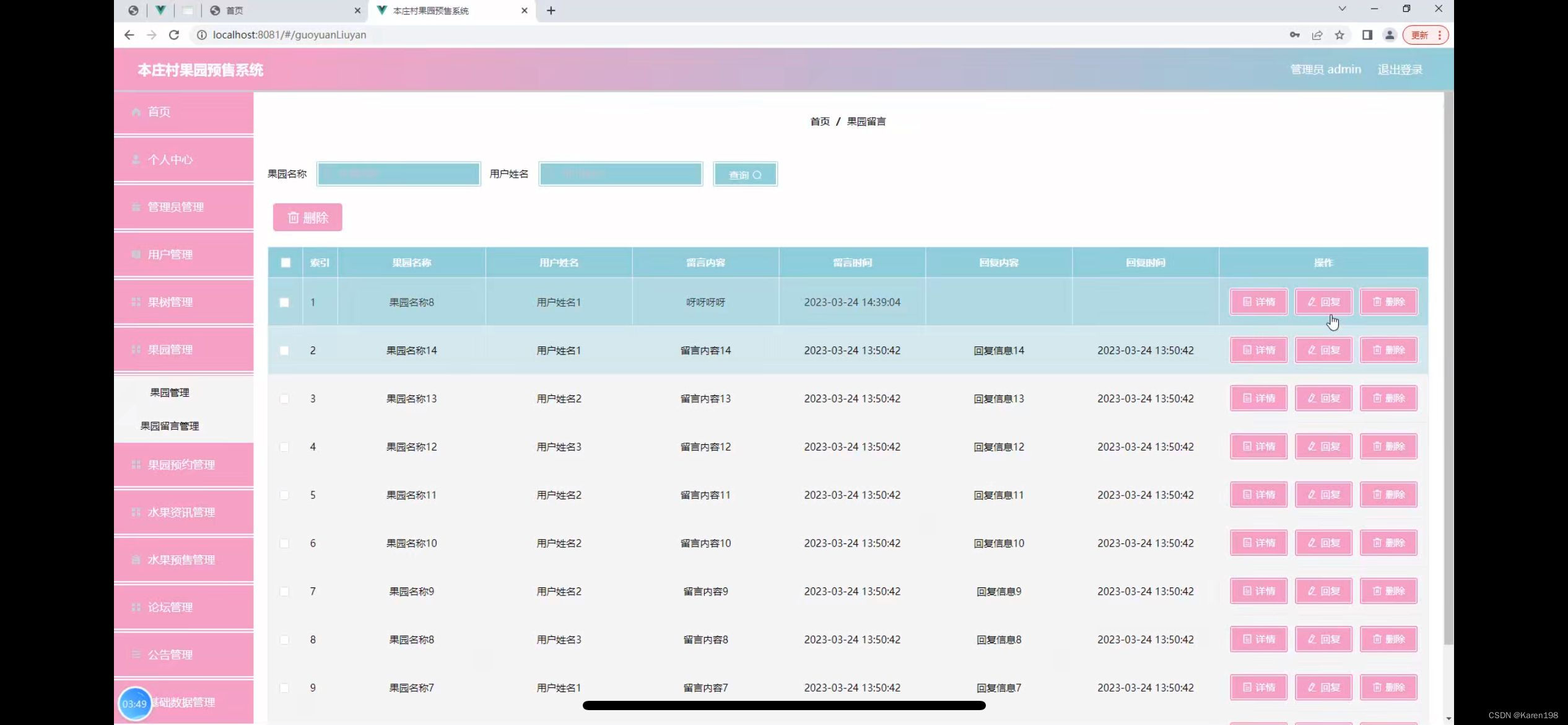Reload the page with the refresh icon
This screenshot has height=725, width=1568.
(x=174, y=35)
